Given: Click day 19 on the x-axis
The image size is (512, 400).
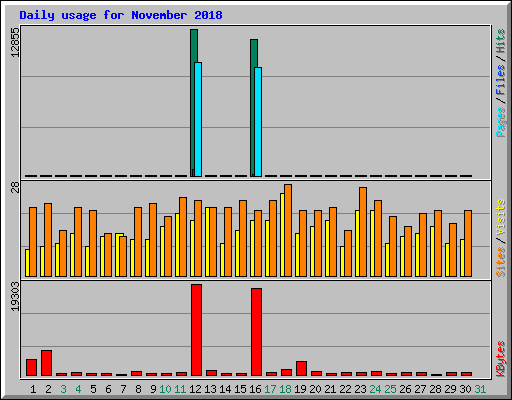Looking at the screenshot, I should pos(300,389).
